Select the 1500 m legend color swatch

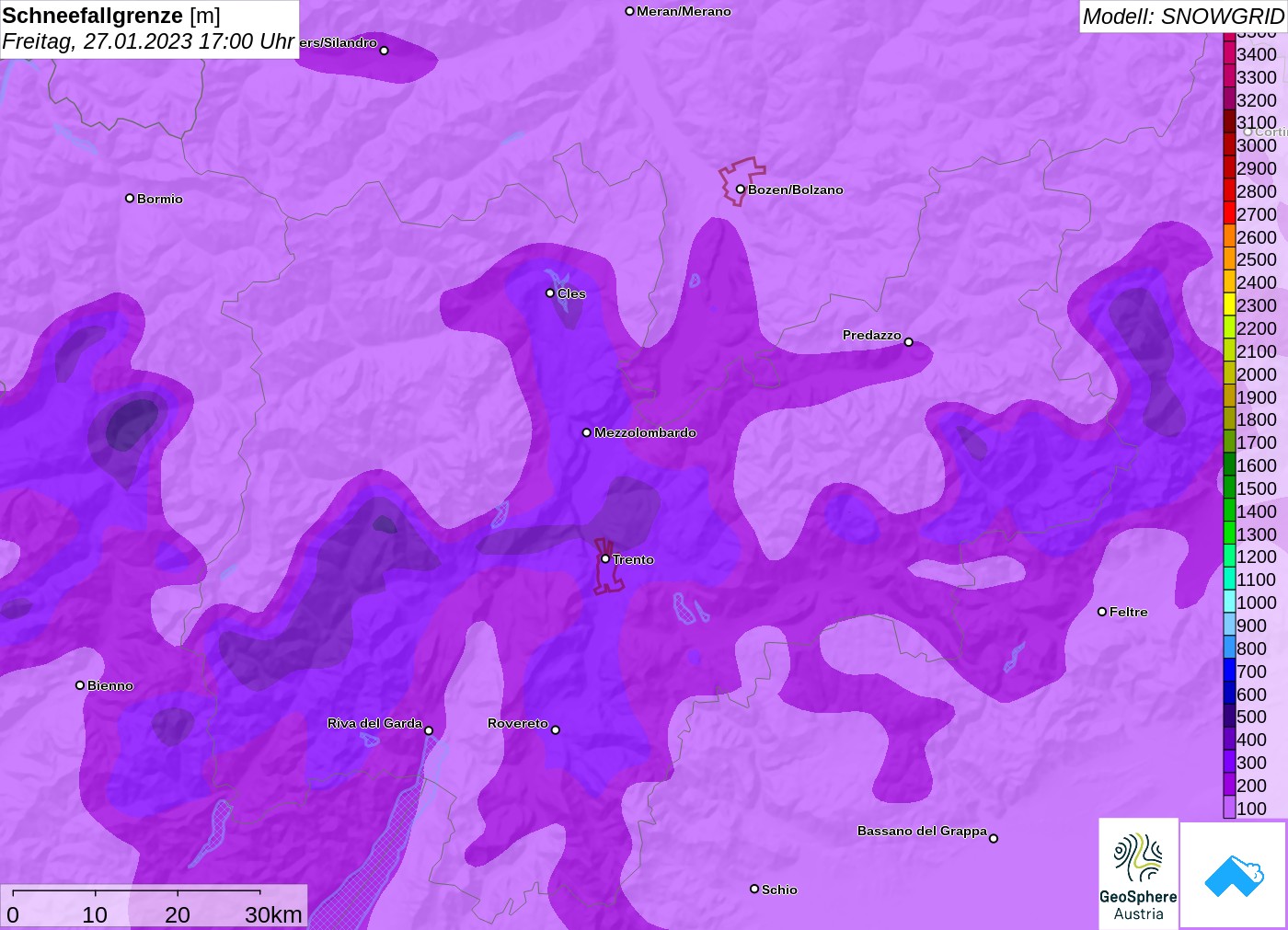click(x=1229, y=488)
